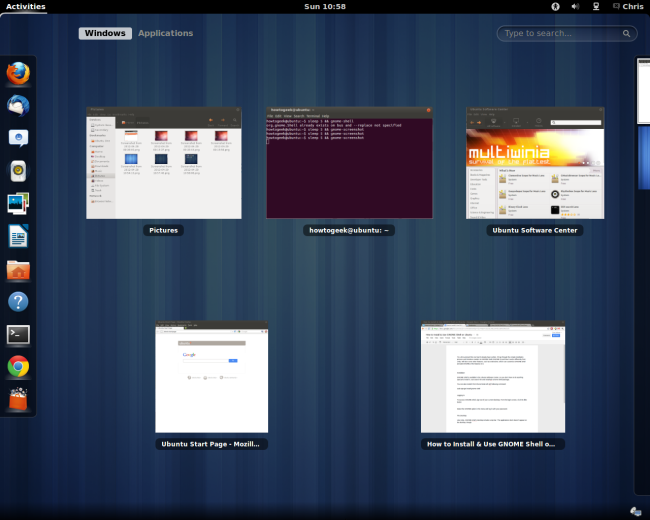Launch Terminal from the dash
650x520 pixels.
tap(18, 334)
